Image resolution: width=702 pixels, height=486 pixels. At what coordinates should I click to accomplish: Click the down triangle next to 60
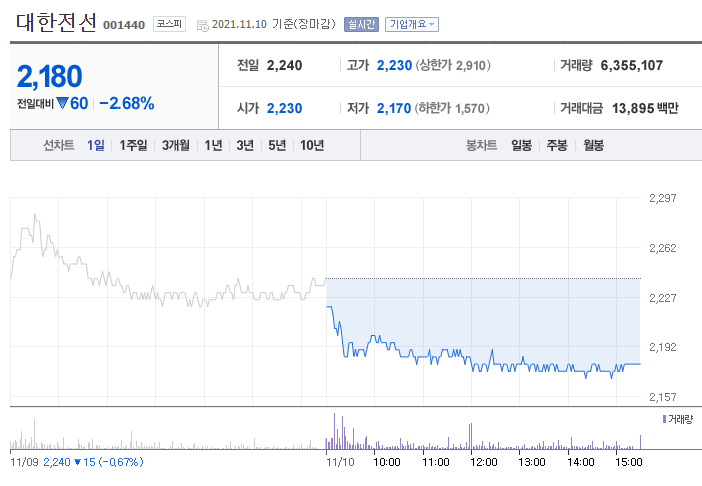[x=62, y=103]
